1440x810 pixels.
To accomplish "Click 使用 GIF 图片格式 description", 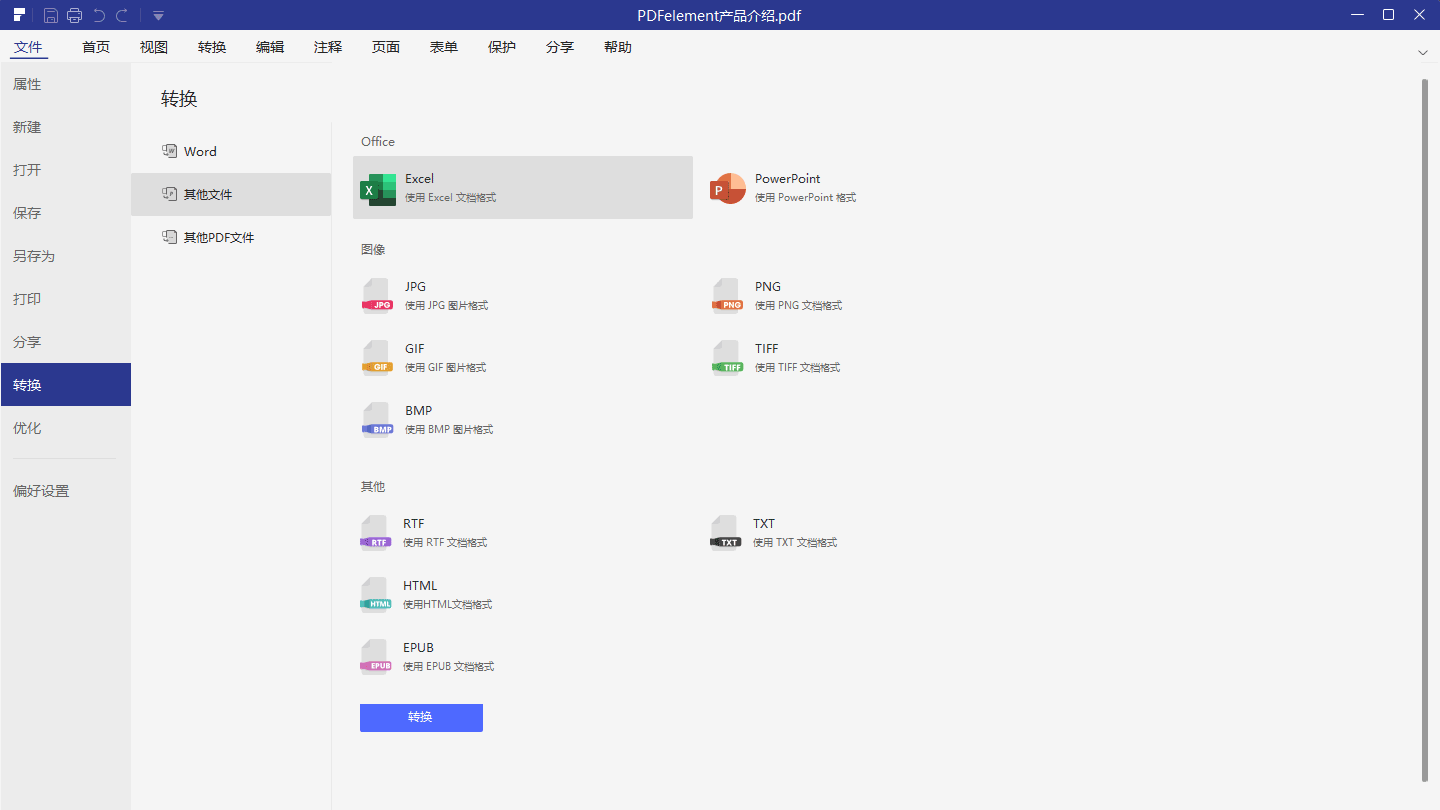I will (445, 368).
